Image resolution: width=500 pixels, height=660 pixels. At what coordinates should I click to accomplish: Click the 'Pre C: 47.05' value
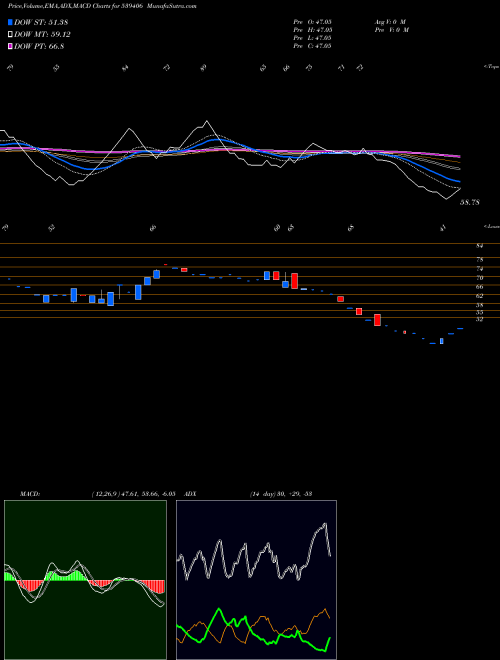(313, 46)
